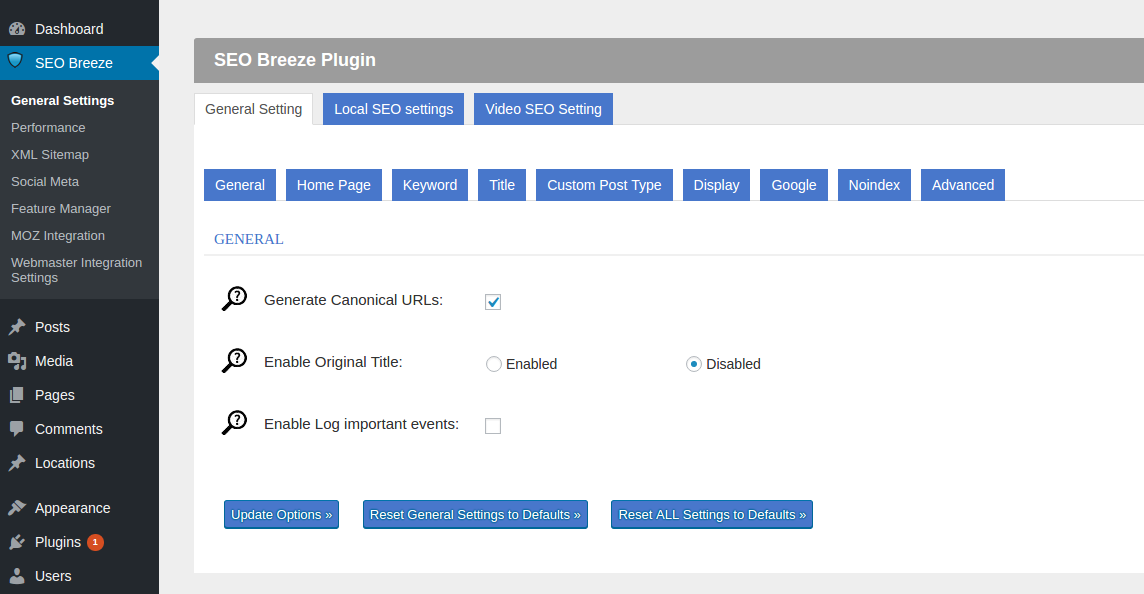
Task: Click Reset ALL Settings to Defaults
Action: coord(711,514)
